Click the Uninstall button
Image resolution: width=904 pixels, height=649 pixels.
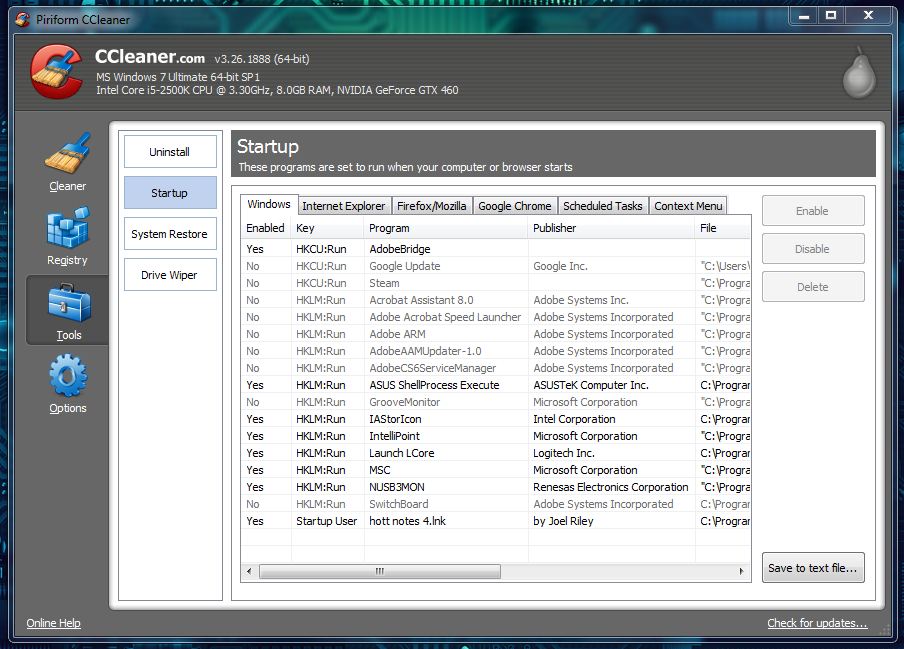click(x=170, y=152)
